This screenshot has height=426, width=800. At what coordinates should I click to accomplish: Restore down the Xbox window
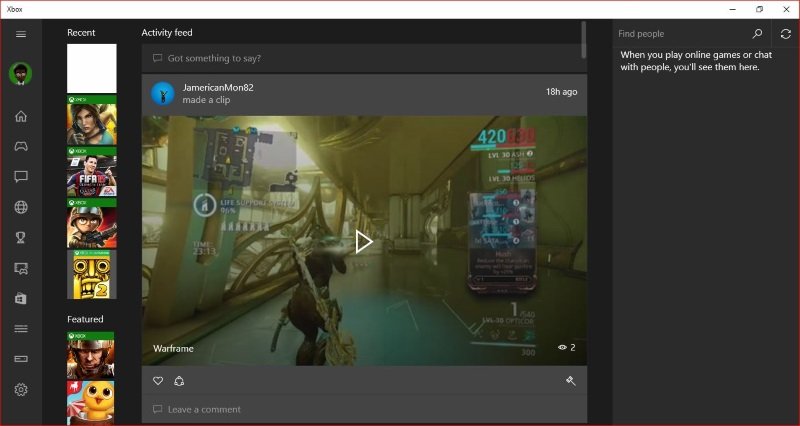coord(760,9)
